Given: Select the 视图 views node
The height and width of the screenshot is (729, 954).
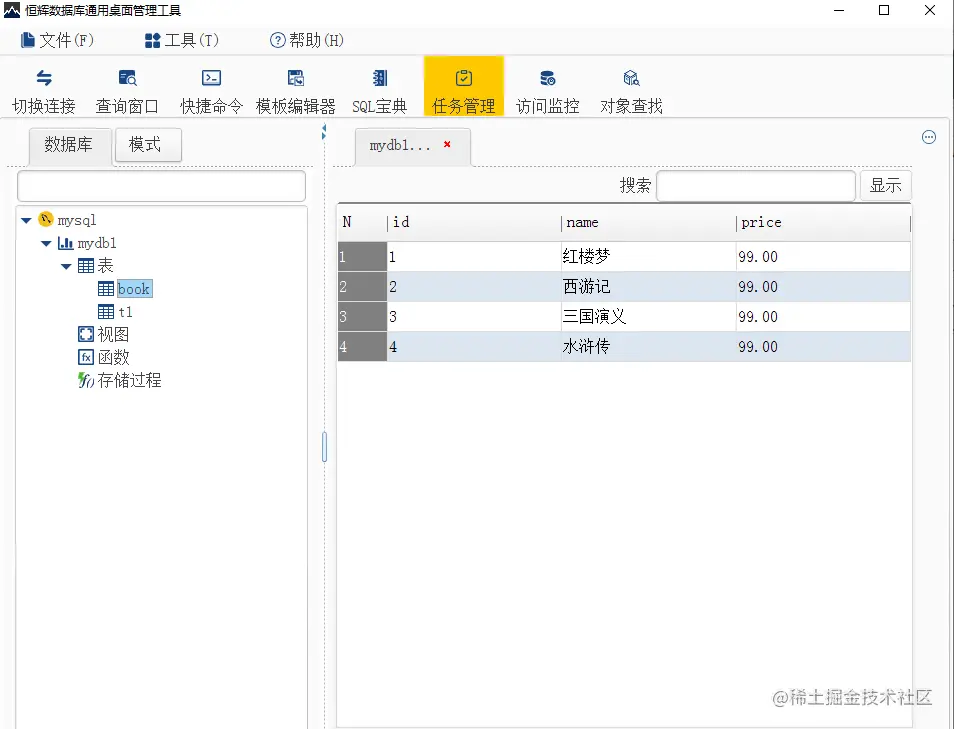Looking at the screenshot, I should (x=113, y=335).
